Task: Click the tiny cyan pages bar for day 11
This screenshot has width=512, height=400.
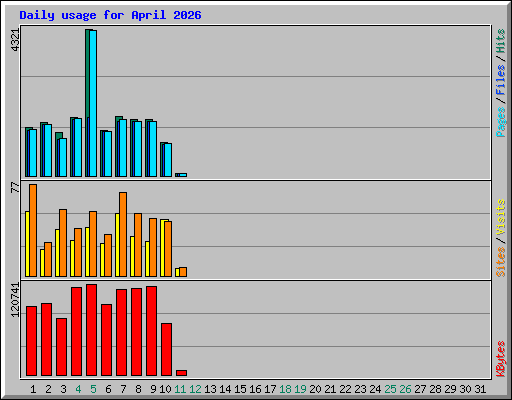Action: (183, 175)
